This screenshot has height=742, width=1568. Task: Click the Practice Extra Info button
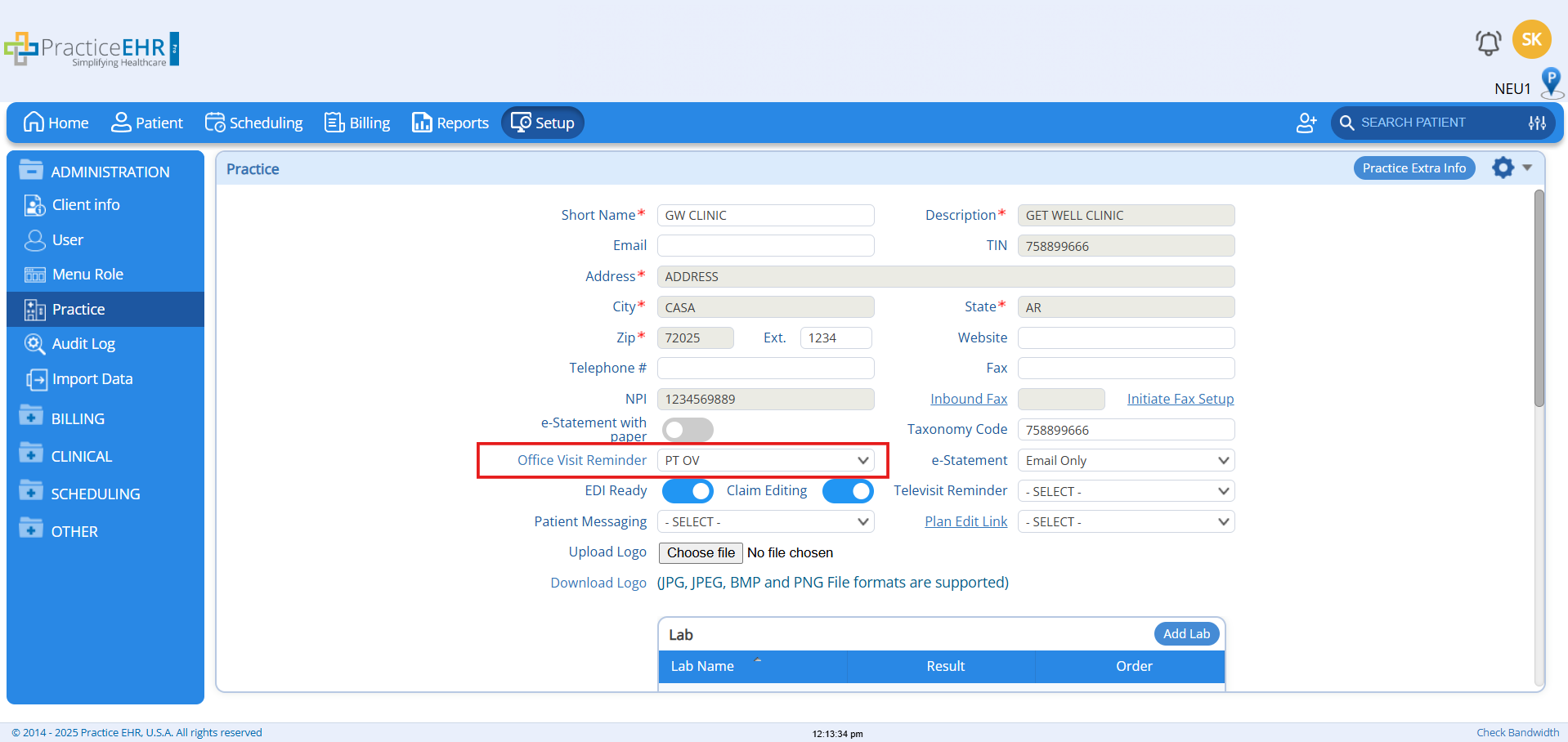[x=1413, y=168]
